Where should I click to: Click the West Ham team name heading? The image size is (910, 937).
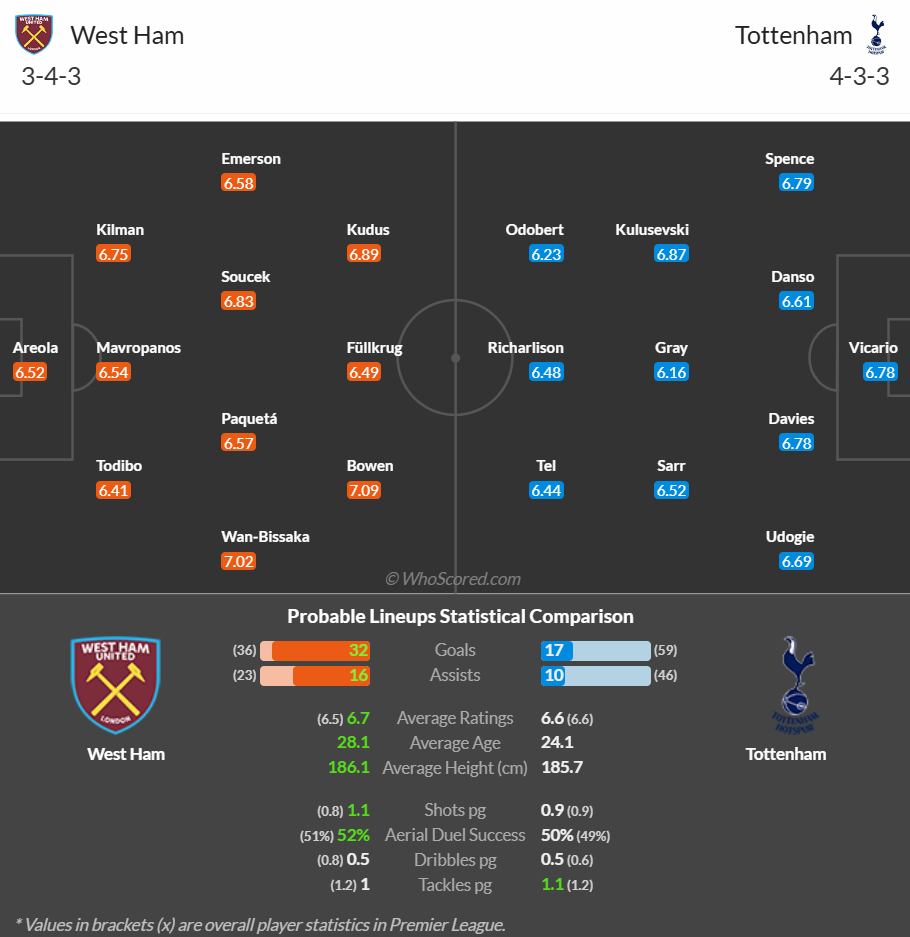tap(127, 35)
